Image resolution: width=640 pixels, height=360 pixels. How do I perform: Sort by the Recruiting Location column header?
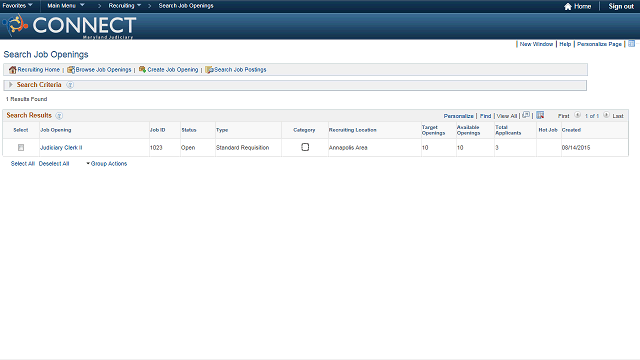click(353, 130)
